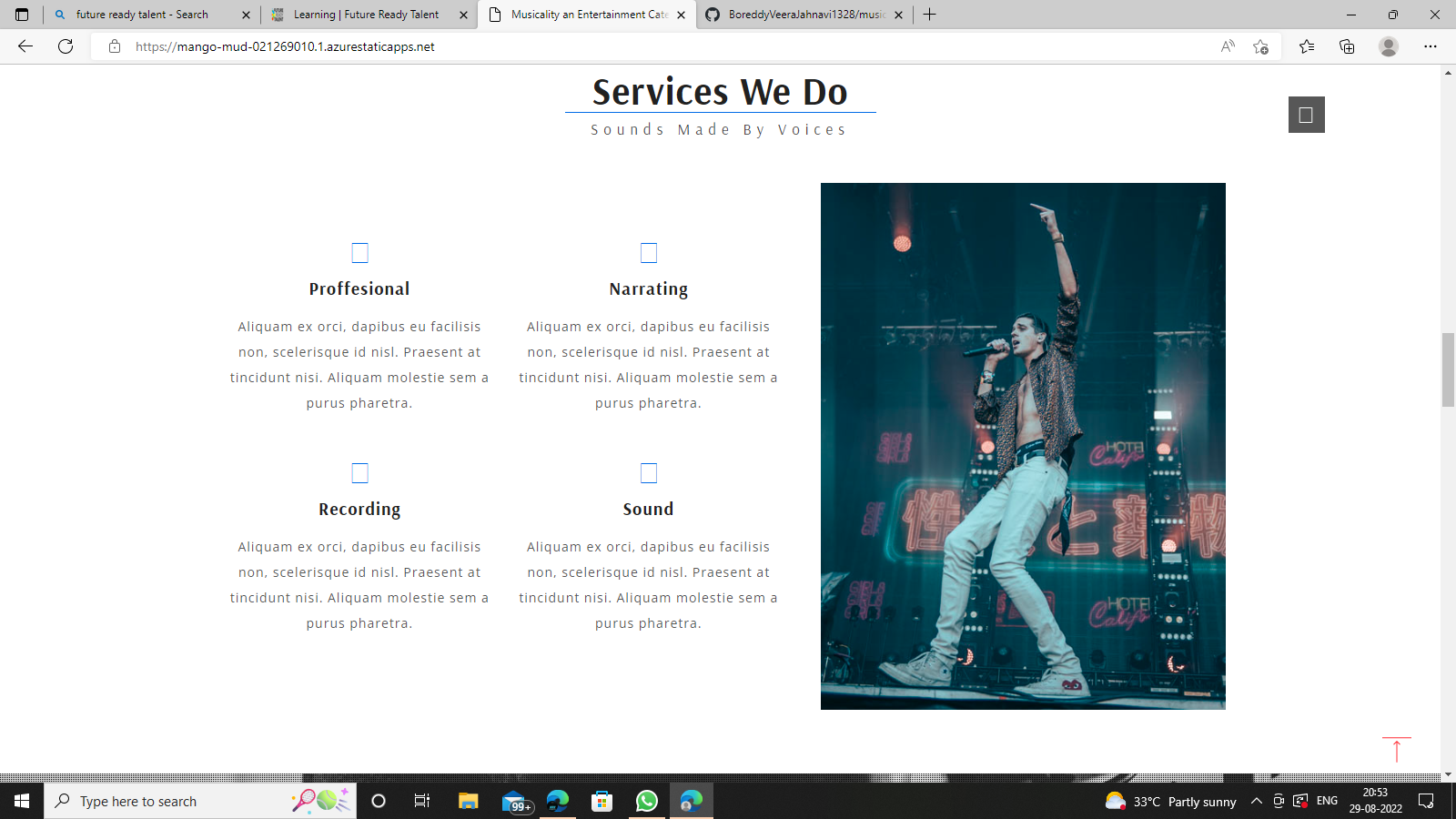Image resolution: width=1456 pixels, height=819 pixels.
Task: Open the ENG language selector
Action: (x=1327, y=802)
